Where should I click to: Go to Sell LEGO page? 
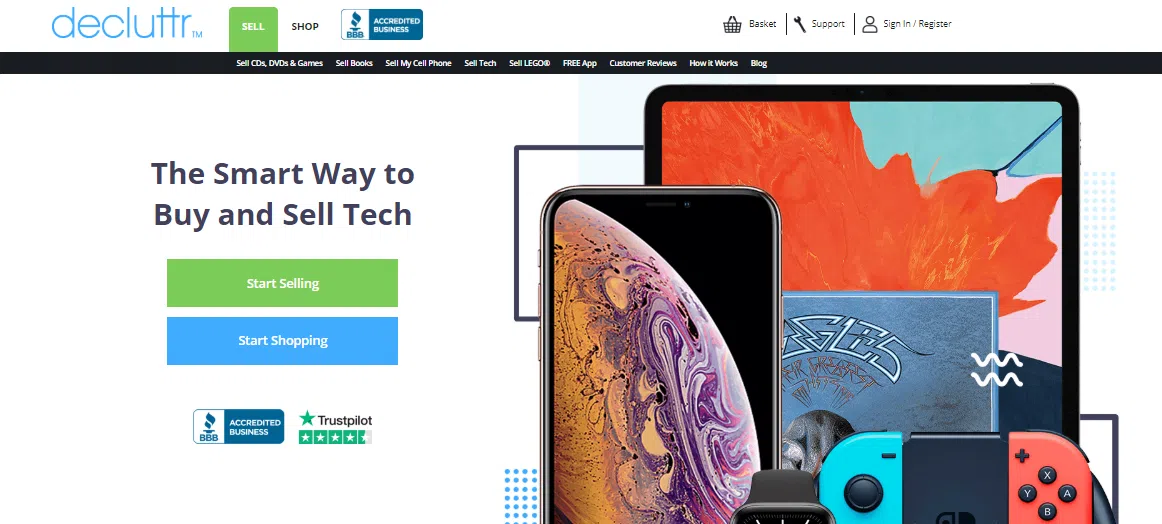pyautogui.click(x=529, y=63)
